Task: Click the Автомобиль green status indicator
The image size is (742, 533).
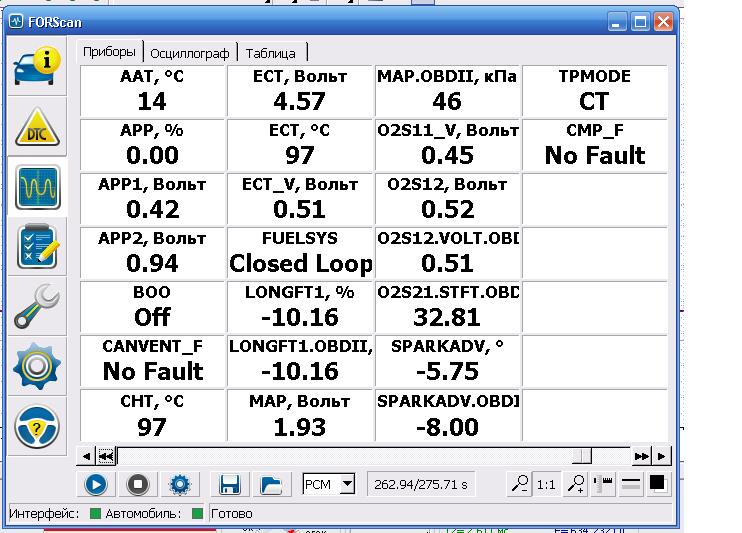Action: click(197, 513)
